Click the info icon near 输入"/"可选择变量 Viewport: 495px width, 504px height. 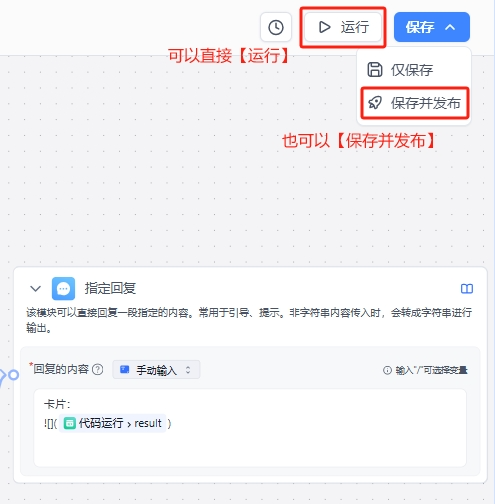pos(387,370)
